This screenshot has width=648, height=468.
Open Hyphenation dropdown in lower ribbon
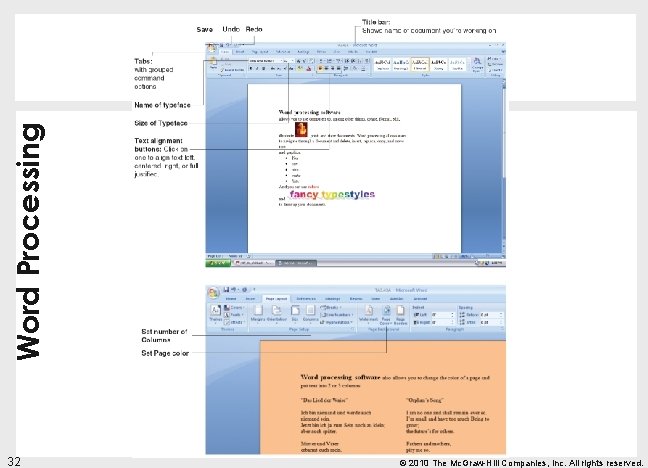337,322
